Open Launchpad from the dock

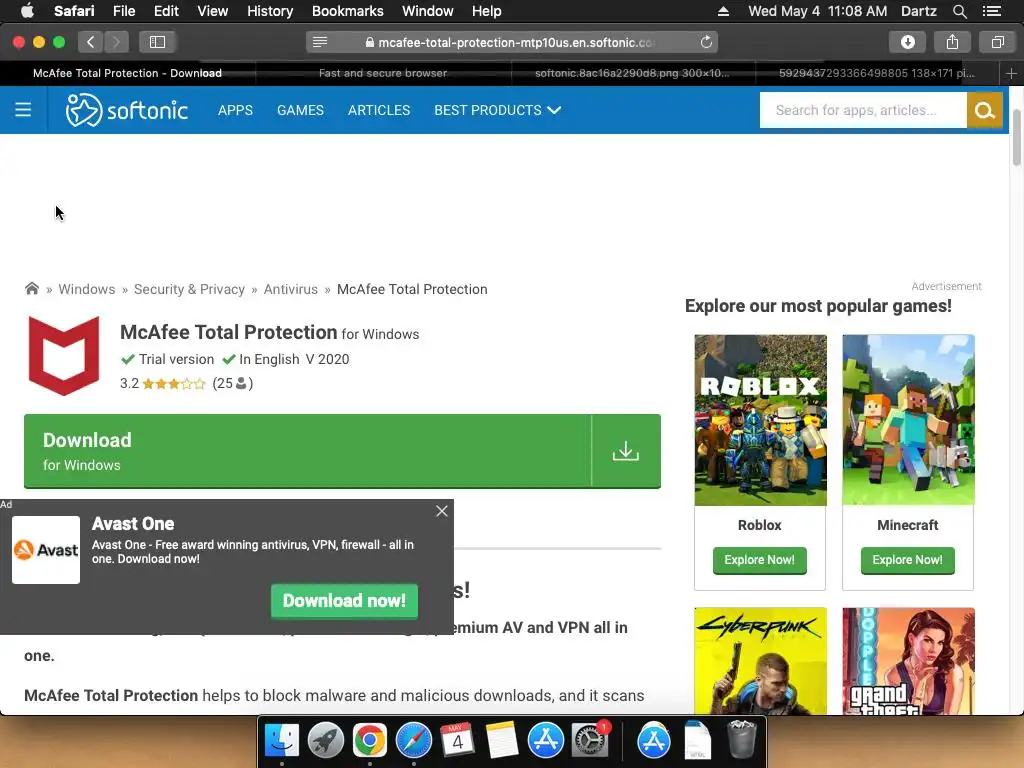(x=325, y=741)
